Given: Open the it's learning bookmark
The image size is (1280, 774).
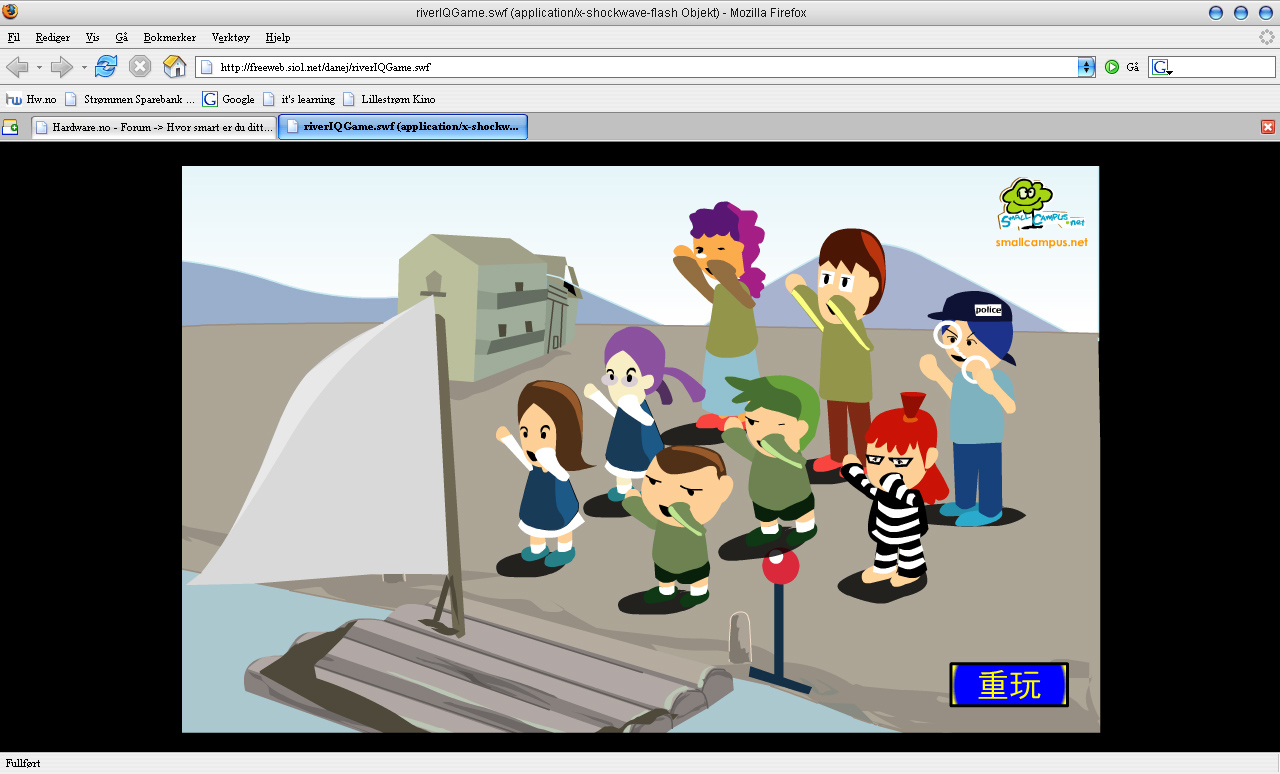Looking at the screenshot, I should [298, 99].
